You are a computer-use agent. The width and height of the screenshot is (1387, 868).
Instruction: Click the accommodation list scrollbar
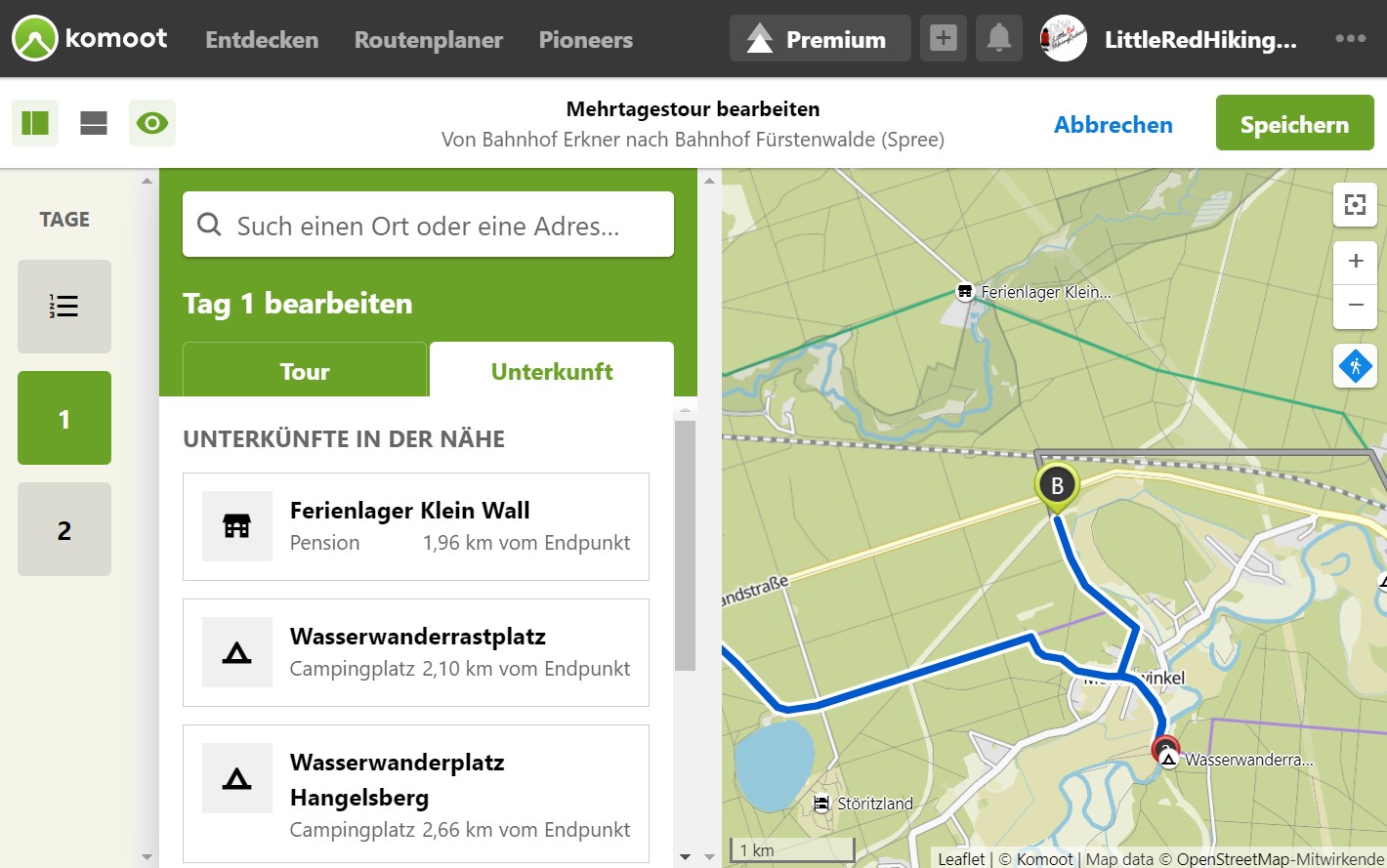(x=685, y=546)
